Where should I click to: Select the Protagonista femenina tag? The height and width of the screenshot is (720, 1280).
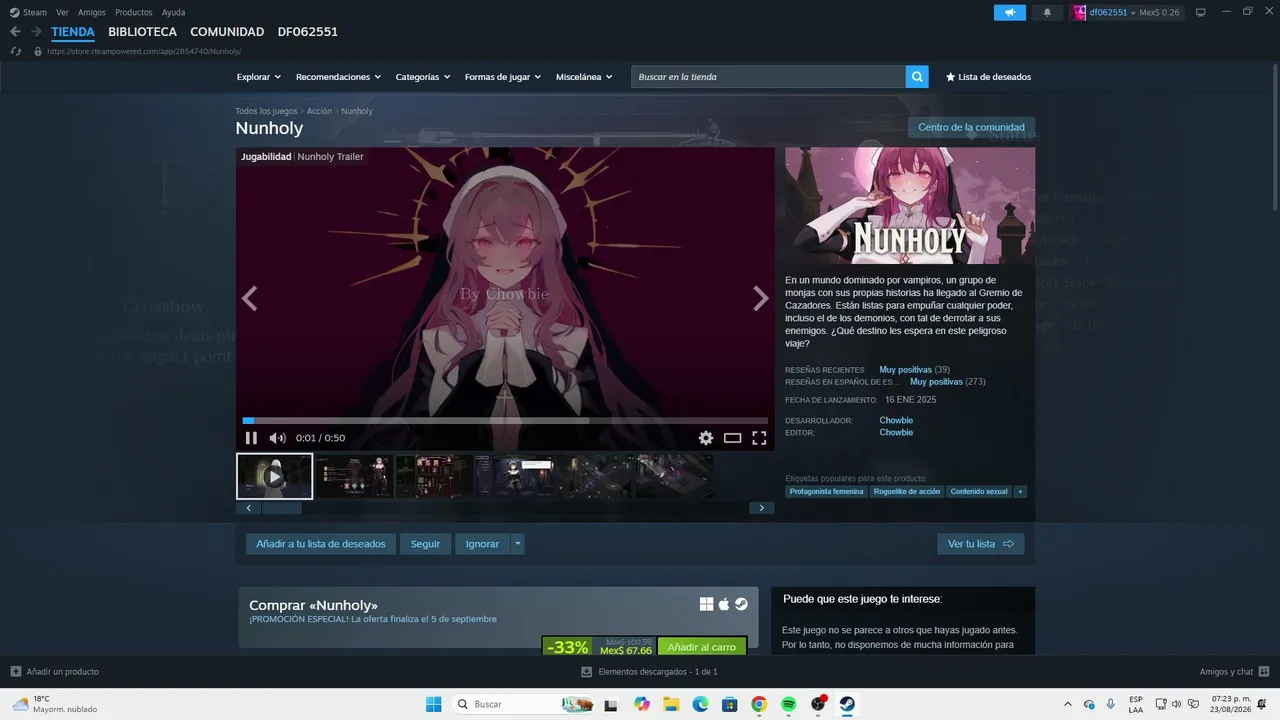pos(826,491)
